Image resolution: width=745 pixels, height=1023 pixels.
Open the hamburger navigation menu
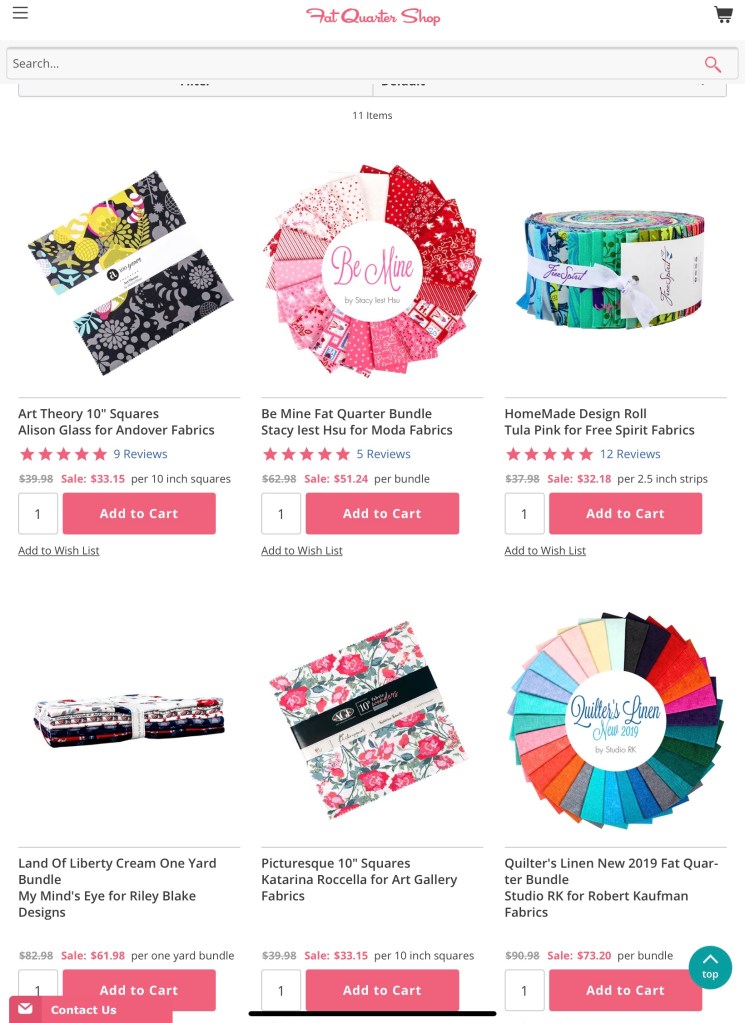click(20, 13)
